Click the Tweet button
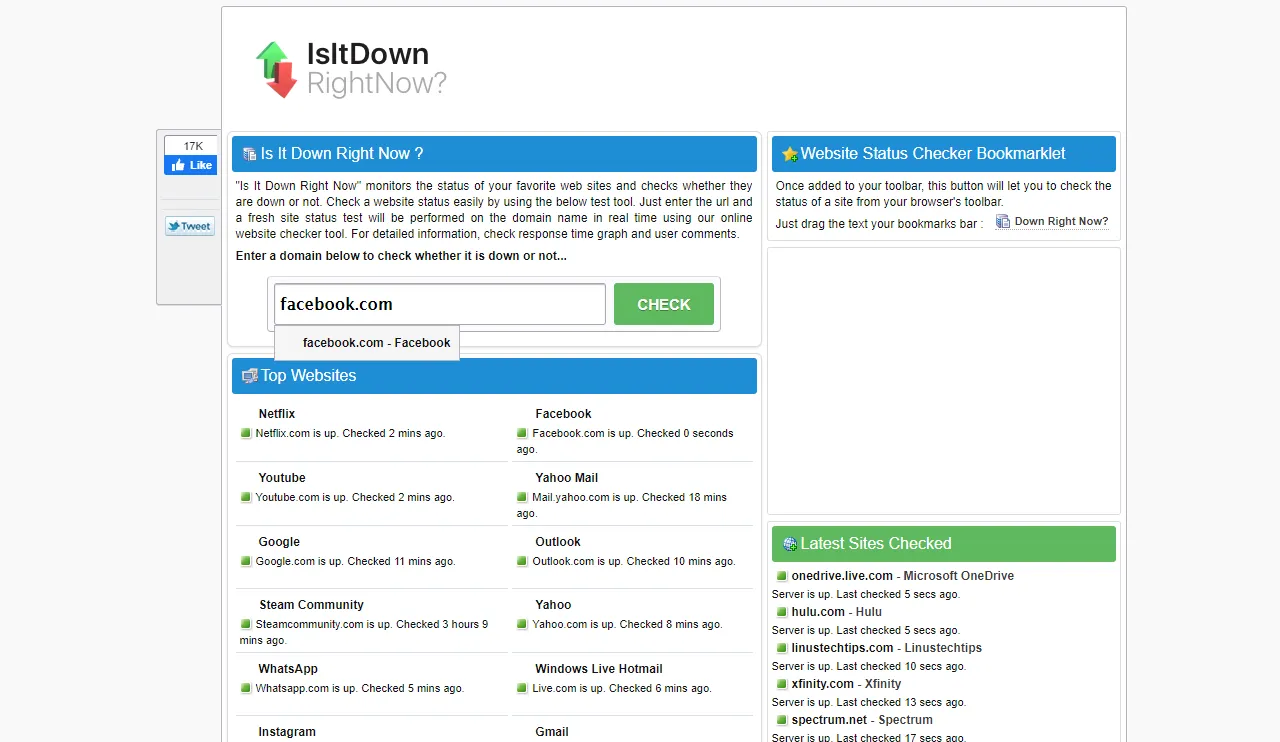Viewport: 1280px width, 742px height. (190, 226)
